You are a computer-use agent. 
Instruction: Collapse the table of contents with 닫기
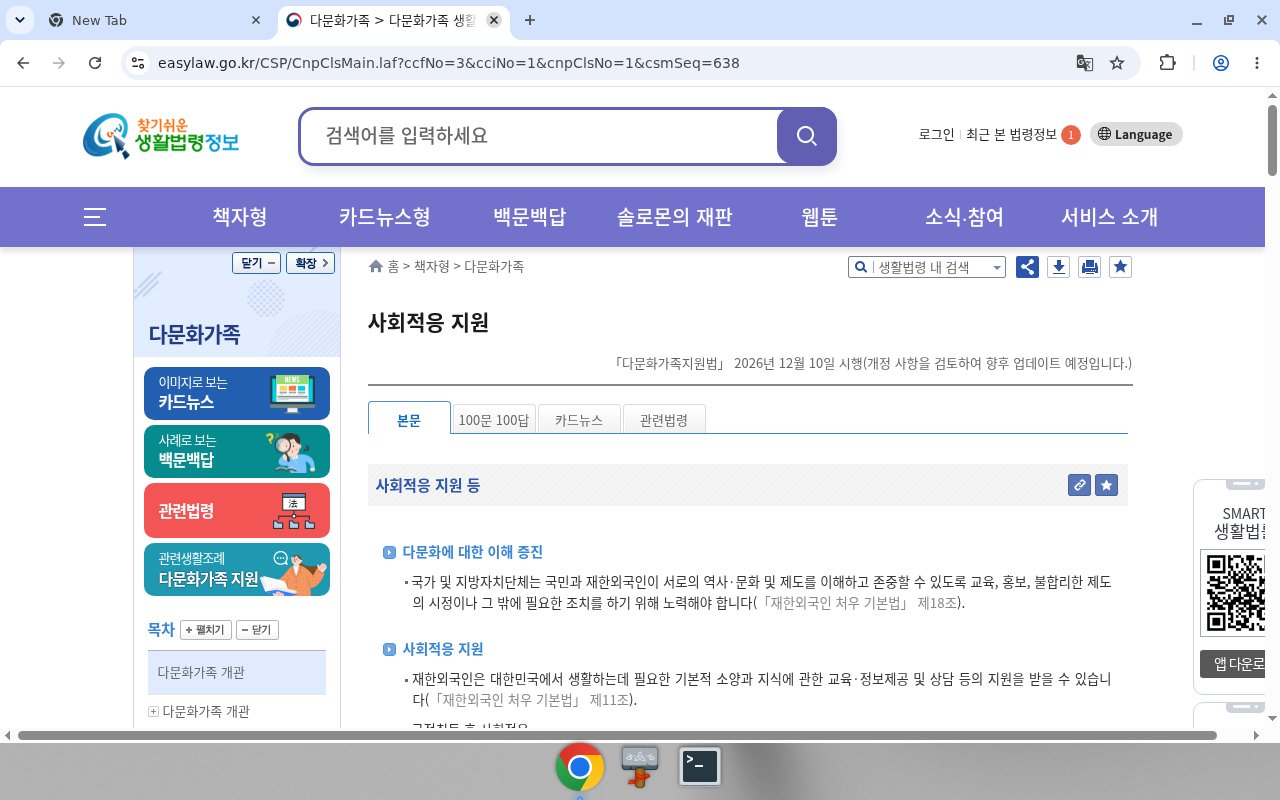pos(257,630)
